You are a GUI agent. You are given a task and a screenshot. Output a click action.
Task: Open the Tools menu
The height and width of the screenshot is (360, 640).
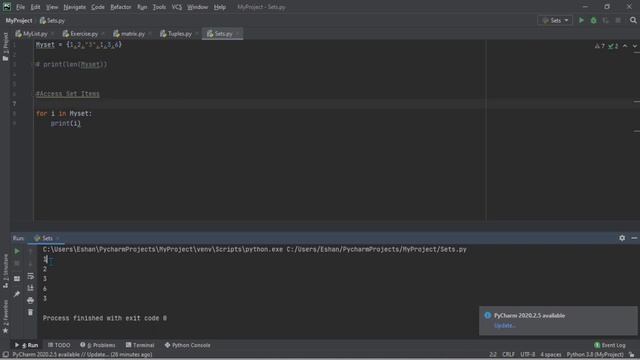pos(159,7)
